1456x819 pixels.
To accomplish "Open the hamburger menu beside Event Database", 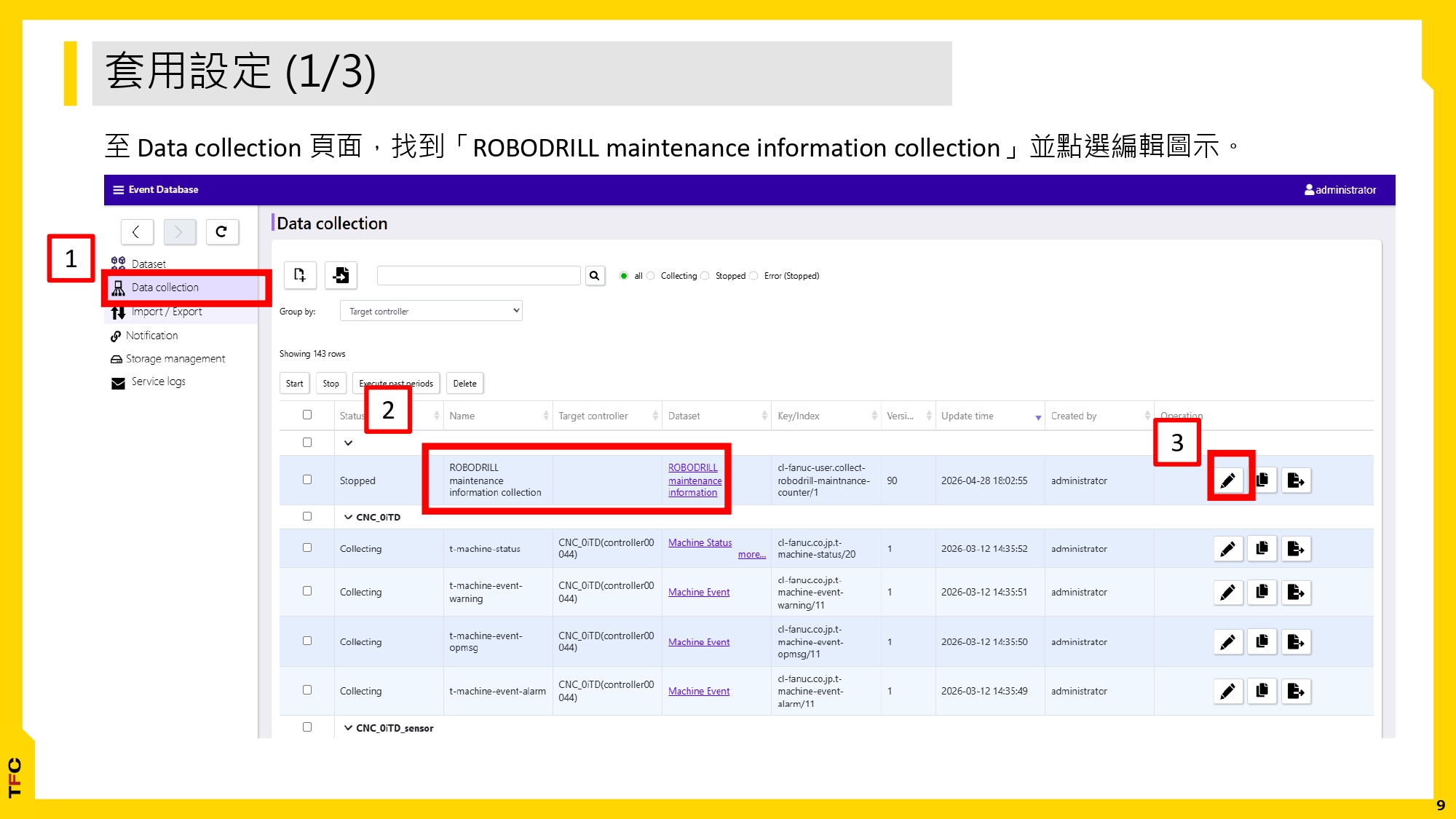I will click(x=118, y=190).
